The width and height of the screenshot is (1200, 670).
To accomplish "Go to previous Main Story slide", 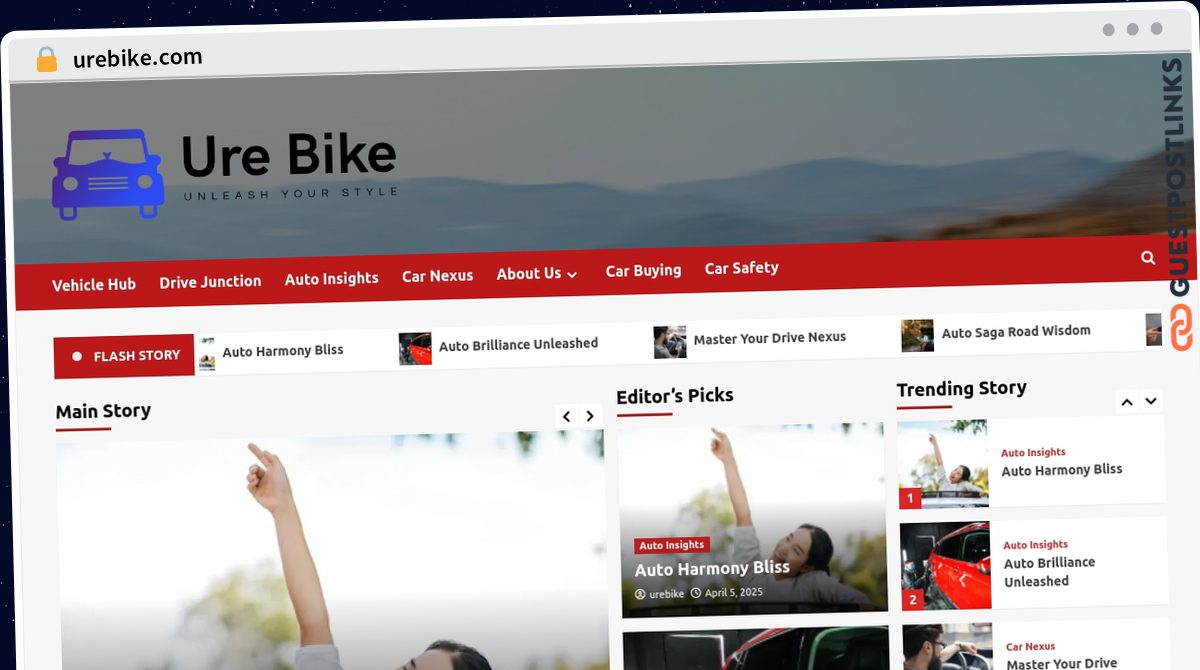I will point(567,416).
